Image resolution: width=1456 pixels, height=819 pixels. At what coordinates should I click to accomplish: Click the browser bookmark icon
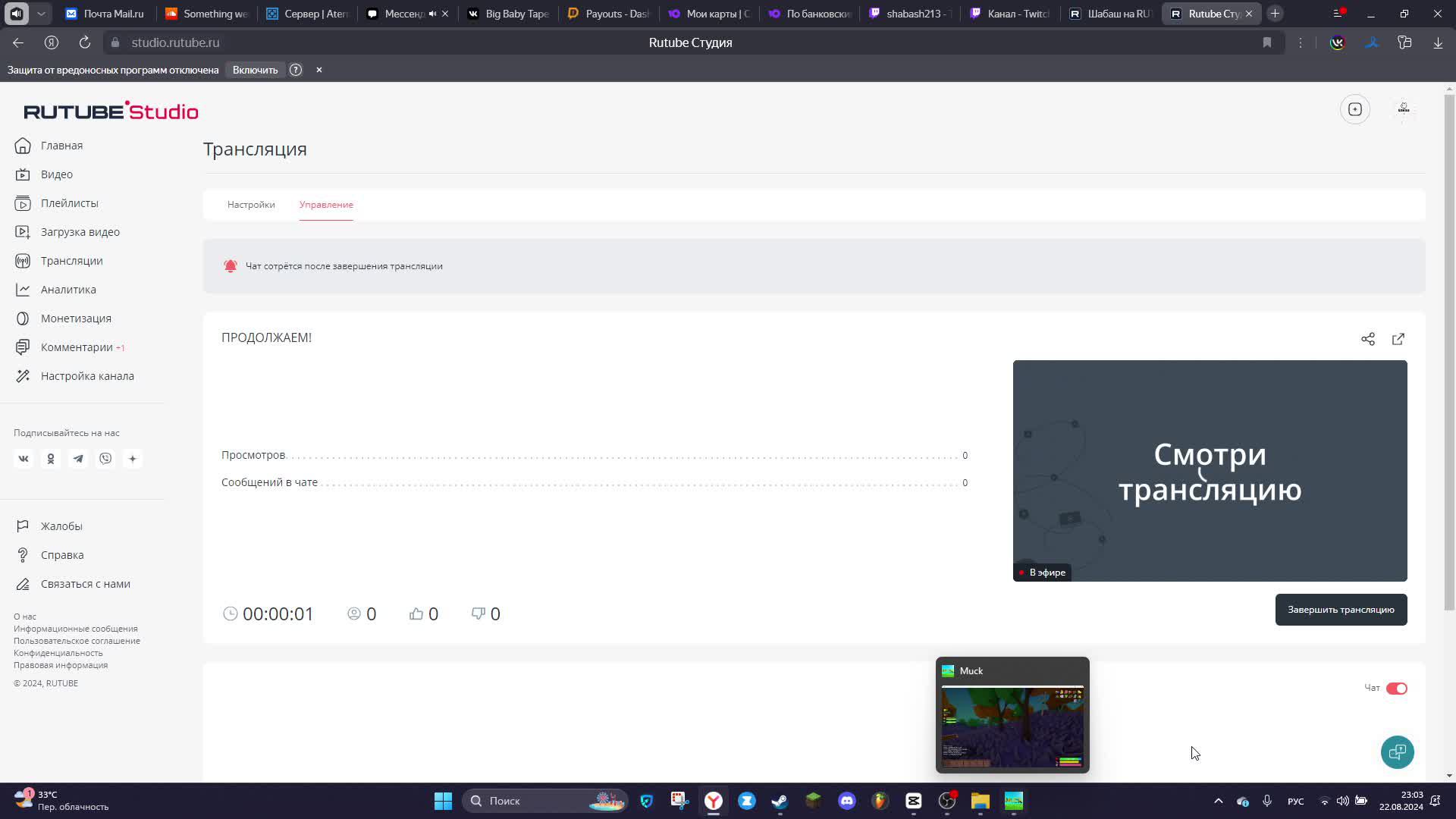click(1267, 42)
